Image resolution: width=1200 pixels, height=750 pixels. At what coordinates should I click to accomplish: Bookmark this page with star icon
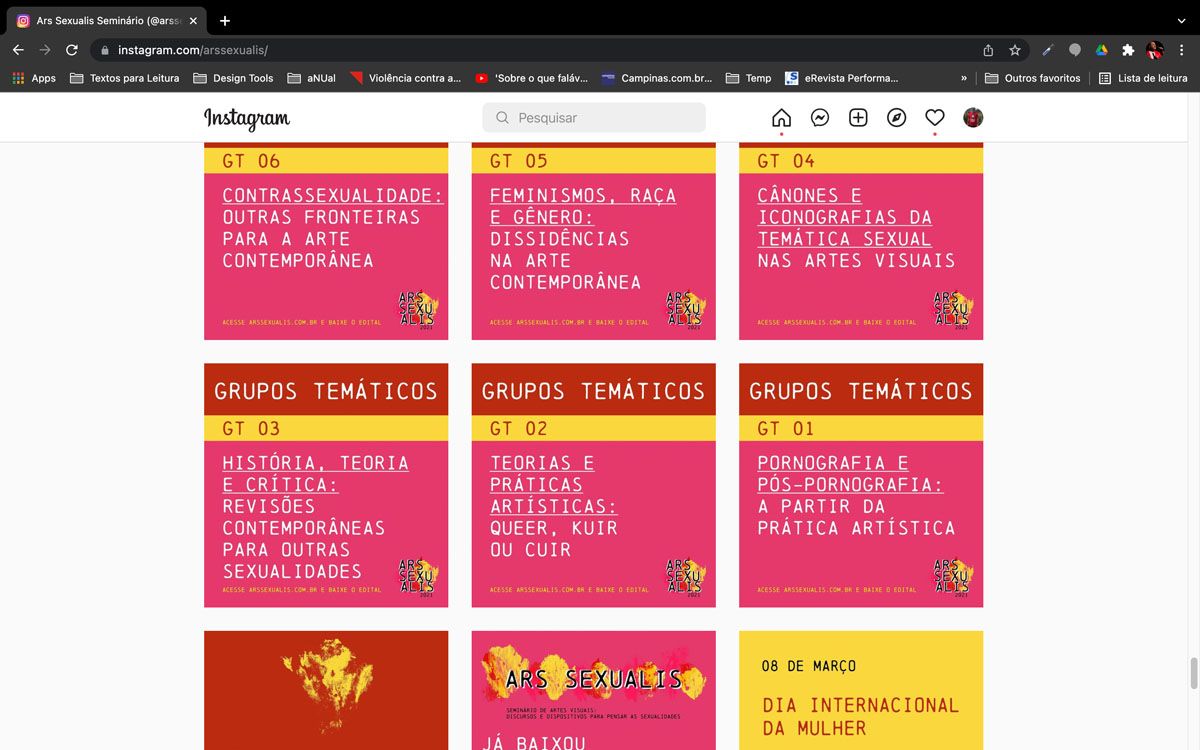[x=1015, y=50]
